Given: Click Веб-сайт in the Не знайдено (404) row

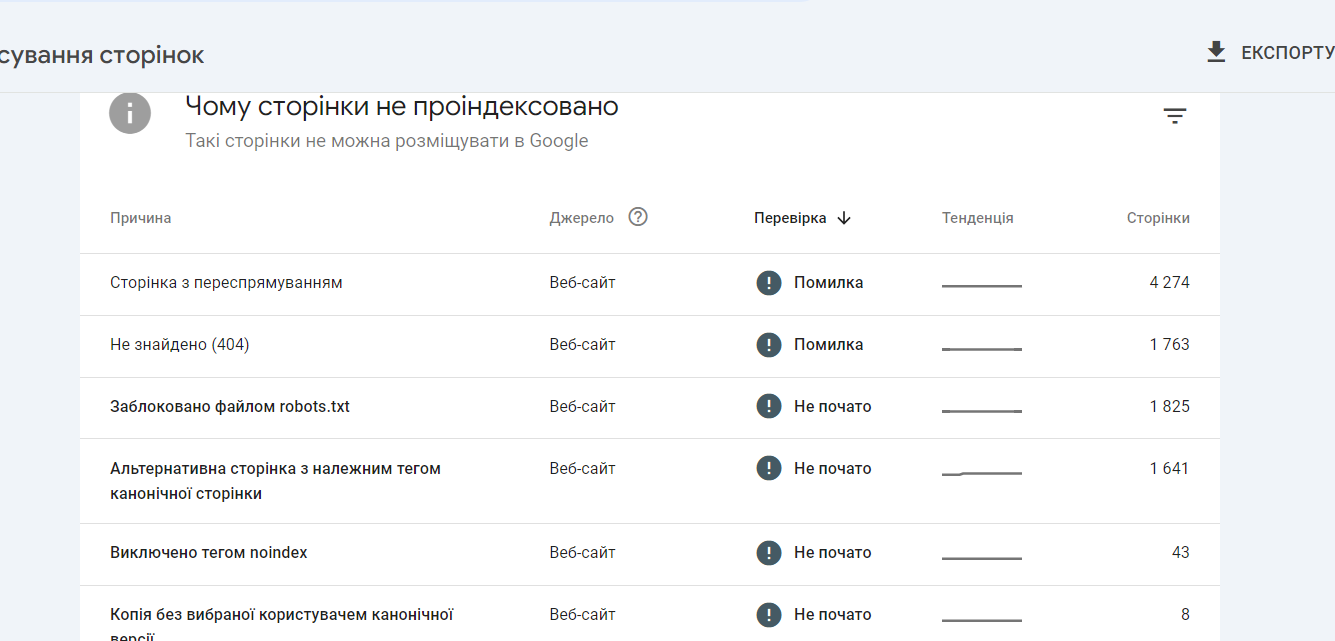Looking at the screenshot, I should (582, 345).
